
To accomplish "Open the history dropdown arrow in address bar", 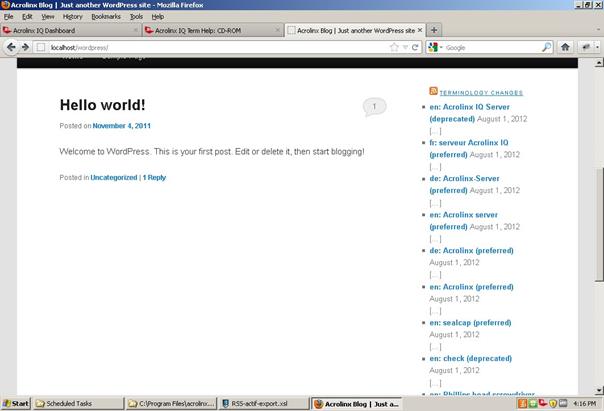I will pyautogui.click(x=405, y=47).
